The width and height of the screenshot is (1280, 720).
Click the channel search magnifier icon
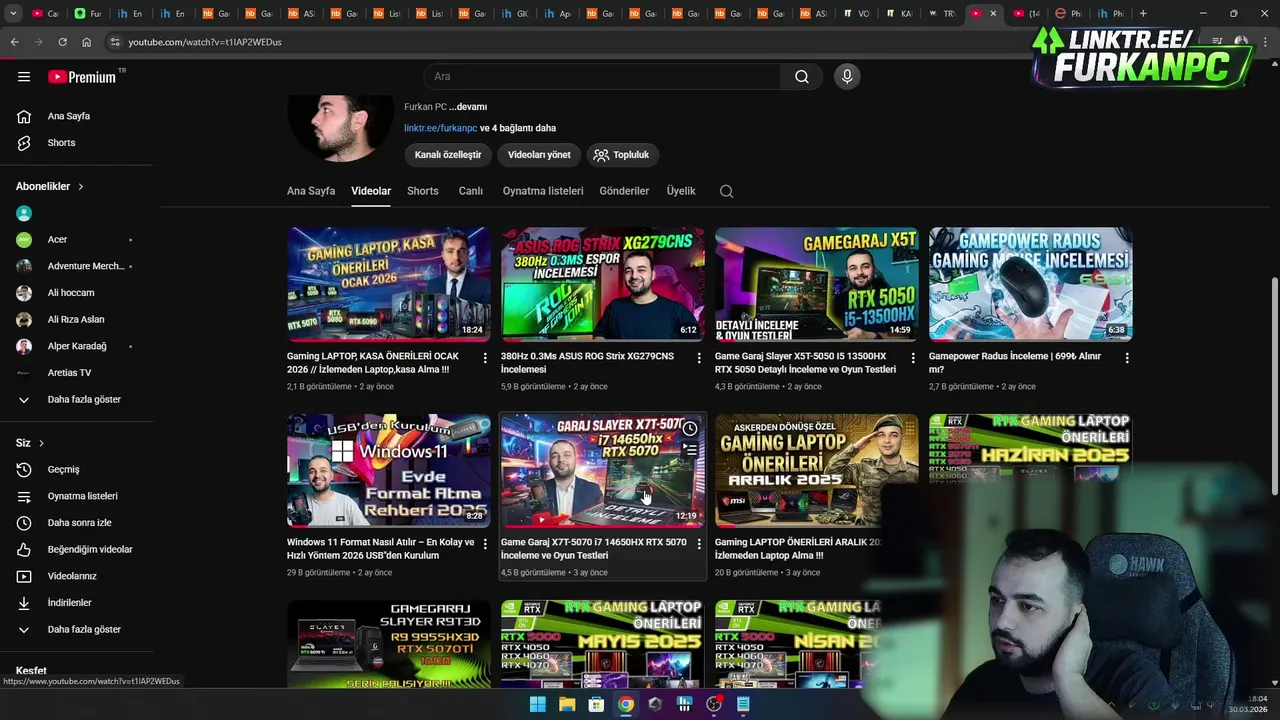(x=727, y=191)
